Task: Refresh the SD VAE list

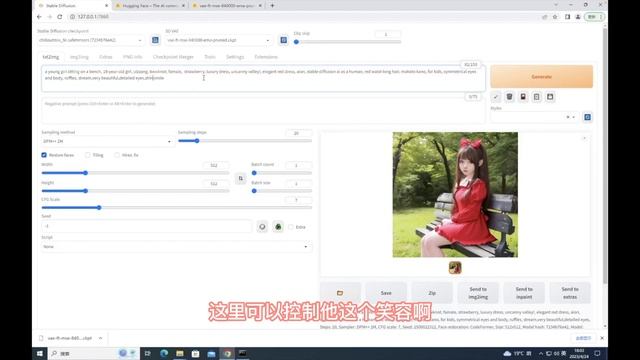Action: (x=284, y=40)
